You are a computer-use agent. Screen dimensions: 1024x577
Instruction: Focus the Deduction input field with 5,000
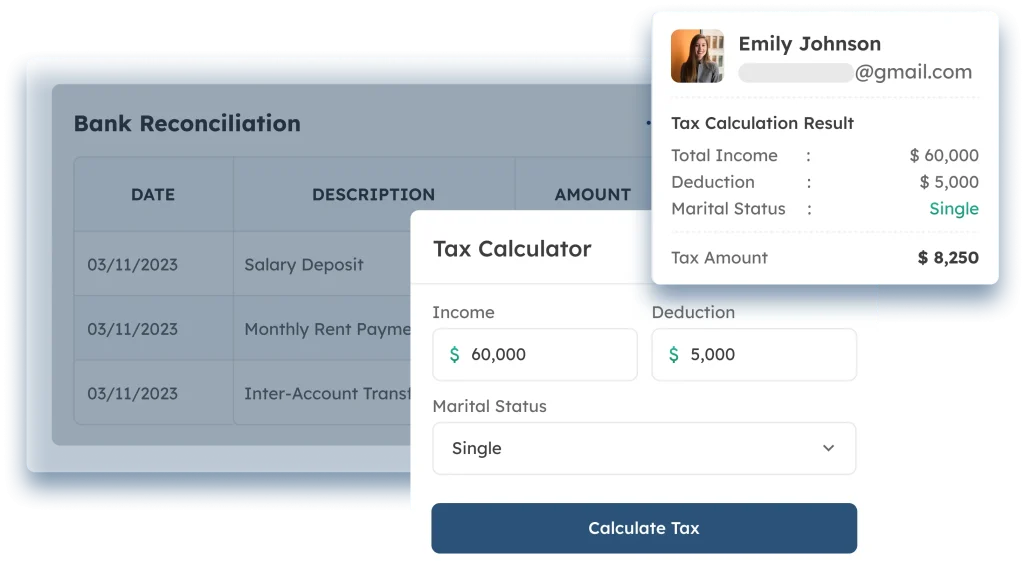pyautogui.click(x=754, y=354)
